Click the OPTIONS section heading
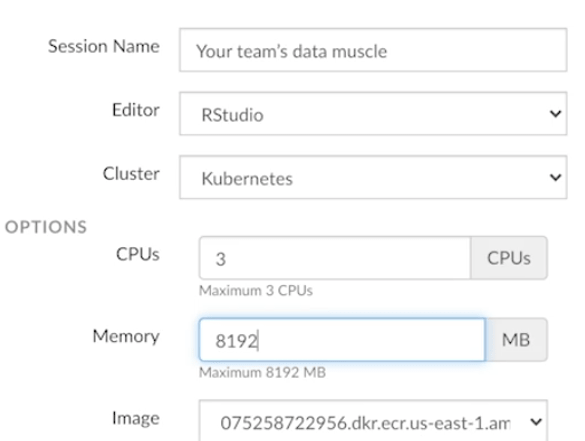Image resolution: width=585 pixels, height=441 pixels. tap(46, 227)
